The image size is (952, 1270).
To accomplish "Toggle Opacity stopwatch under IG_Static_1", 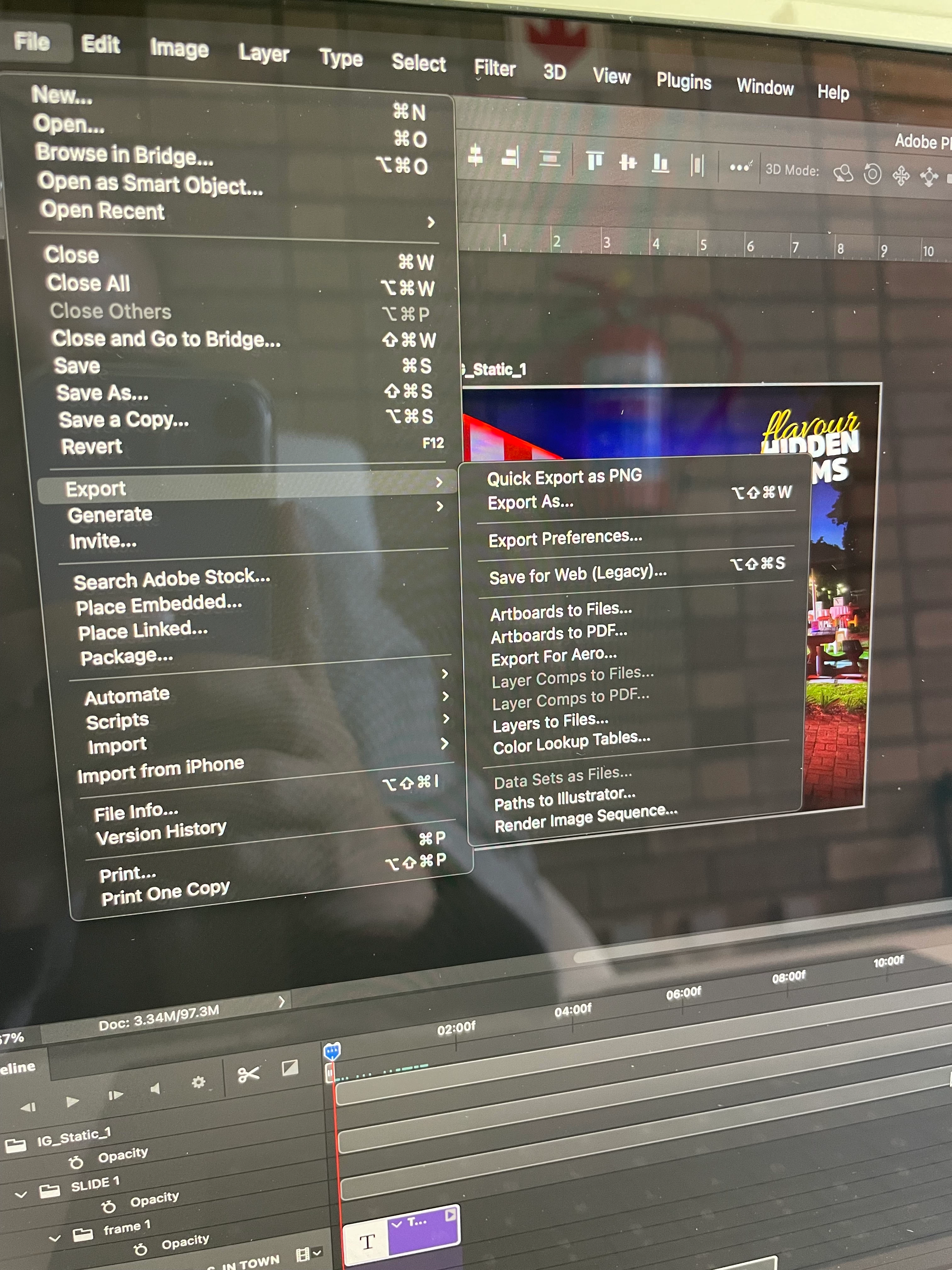I will pyautogui.click(x=76, y=1163).
